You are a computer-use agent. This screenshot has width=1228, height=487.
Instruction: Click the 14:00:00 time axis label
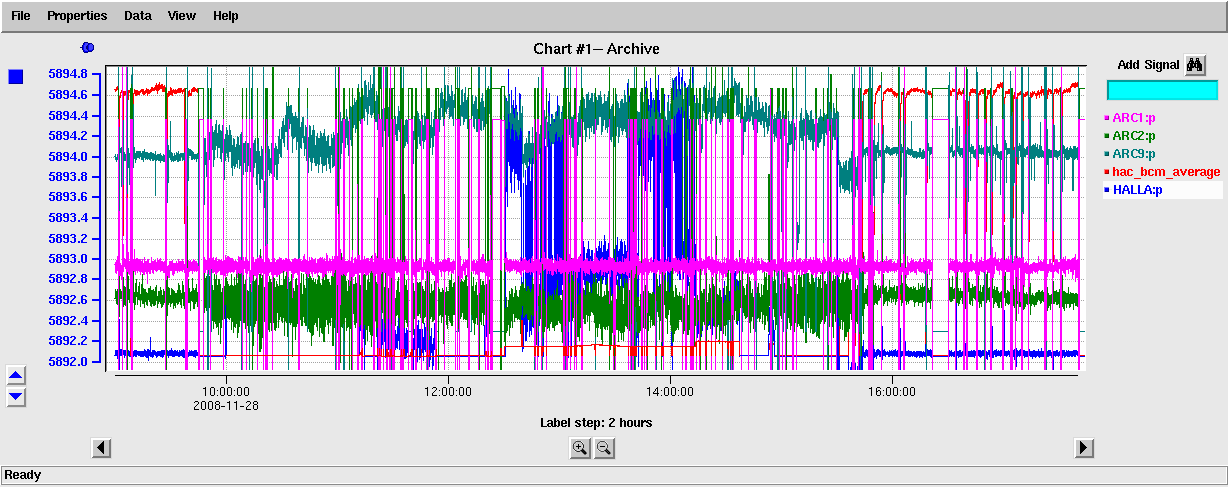pyautogui.click(x=670, y=392)
